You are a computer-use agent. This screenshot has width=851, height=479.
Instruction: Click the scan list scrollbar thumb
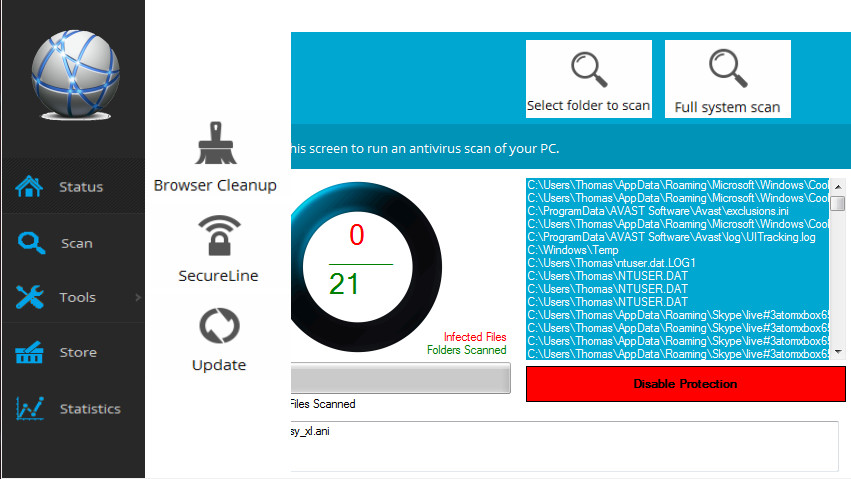pyautogui.click(x=838, y=203)
